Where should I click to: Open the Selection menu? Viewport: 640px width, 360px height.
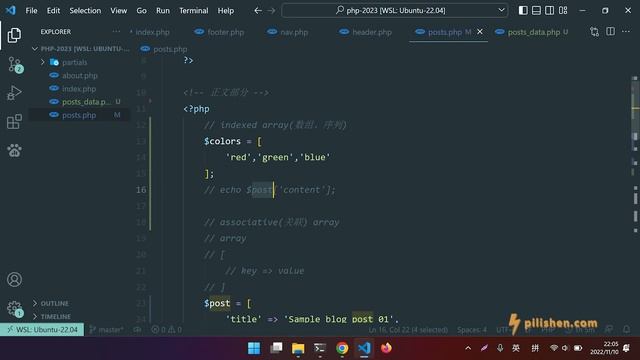pyautogui.click(x=85, y=11)
